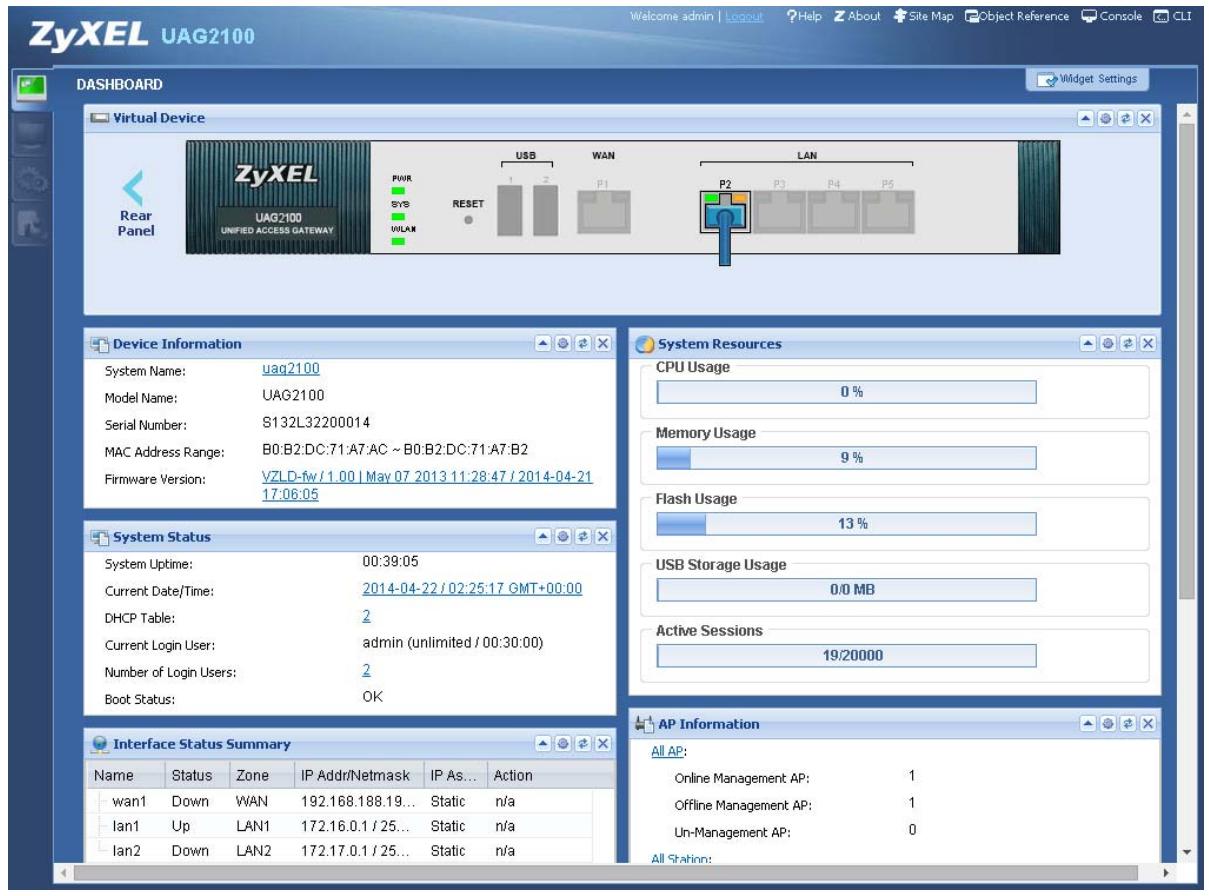1209x896 pixels.
Task: Collapse the System Resources widget
Action: coord(1089,343)
